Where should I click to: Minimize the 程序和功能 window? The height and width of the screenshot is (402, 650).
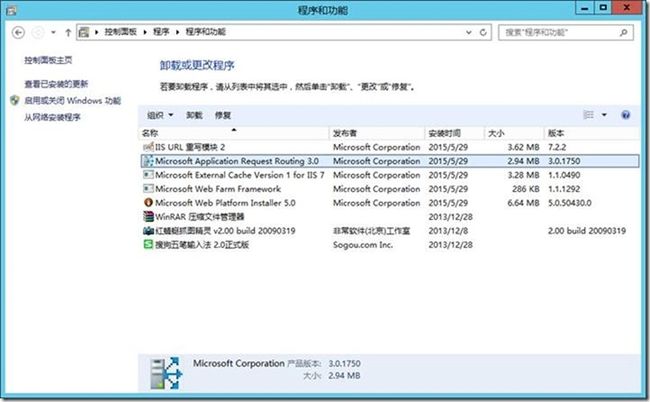pos(585,8)
